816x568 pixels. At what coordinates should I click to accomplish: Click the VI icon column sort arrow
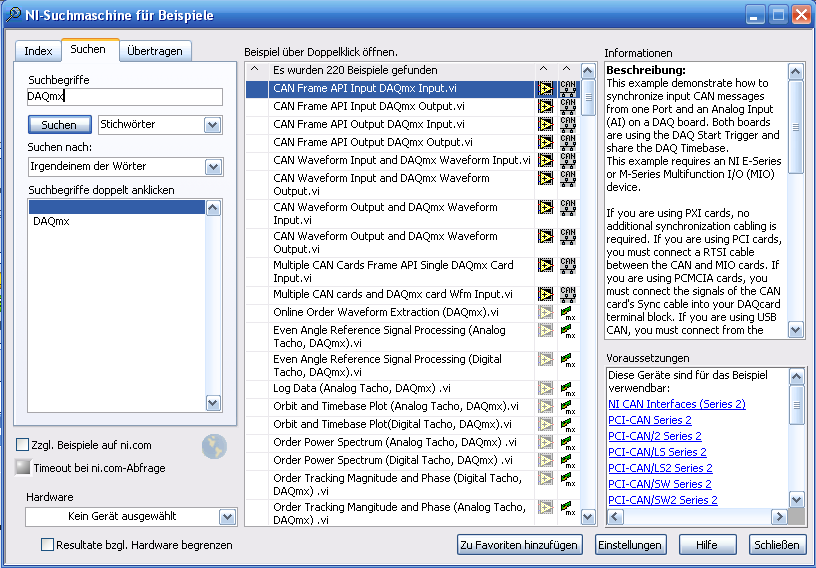(543, 69)
